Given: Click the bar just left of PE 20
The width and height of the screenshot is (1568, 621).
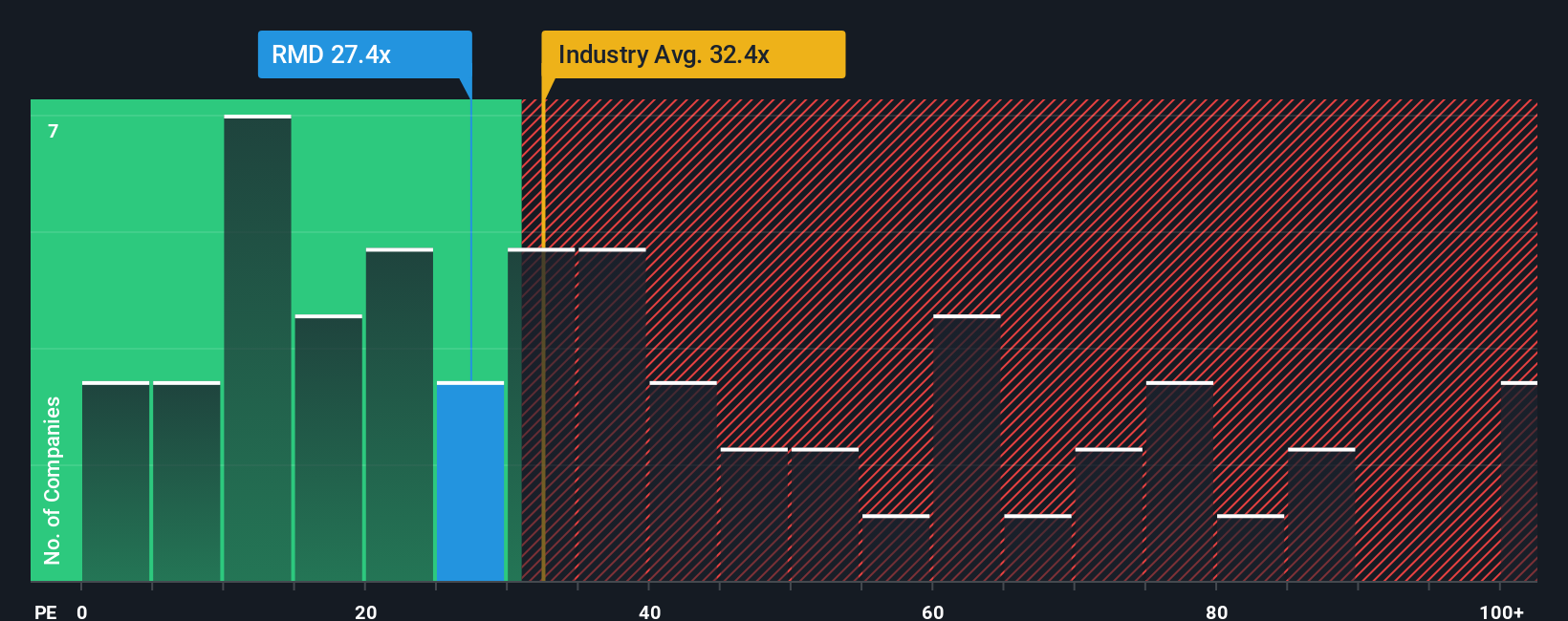Looking at the screenshot, I should 329,448.
